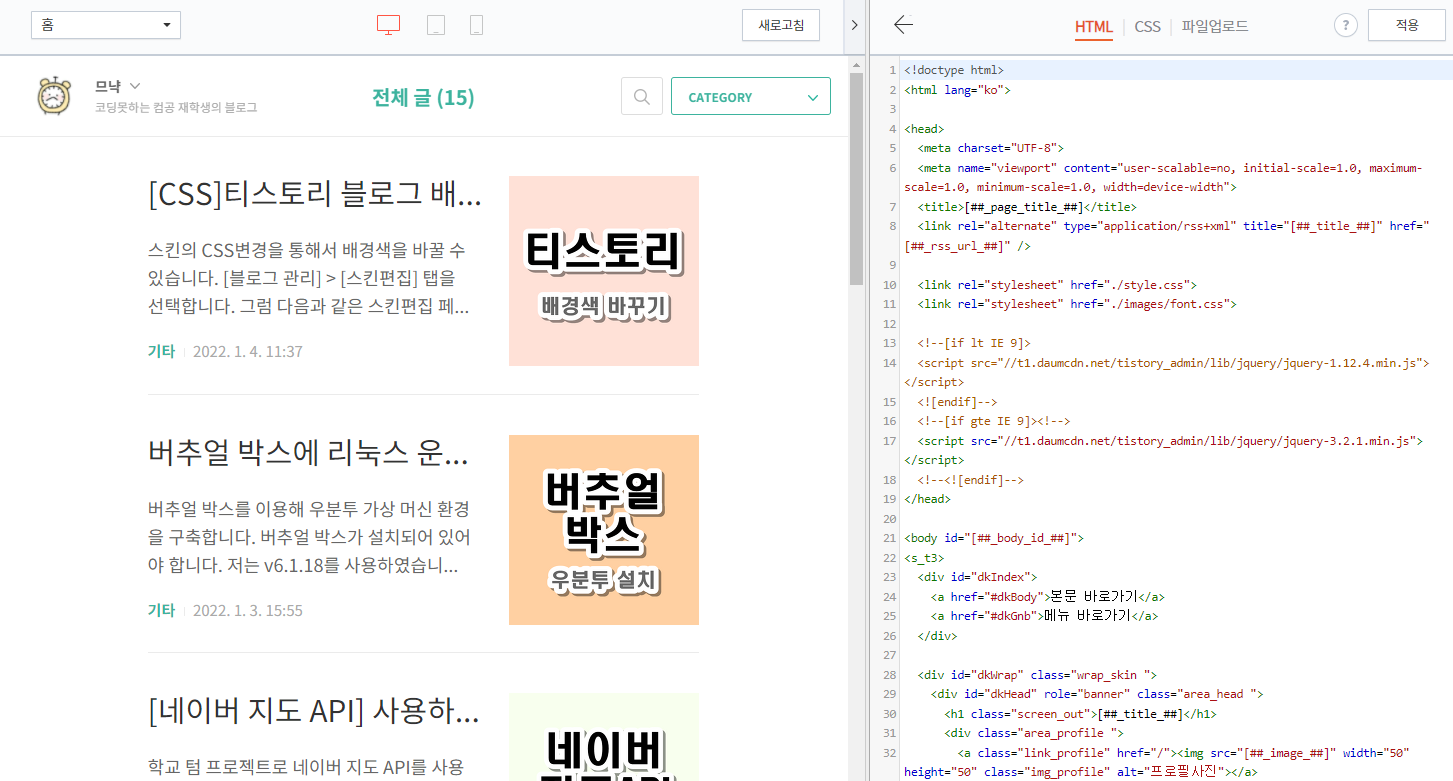
Task: Expand the chevron next to blog name 므냑
Action: (x=135, y=86)
